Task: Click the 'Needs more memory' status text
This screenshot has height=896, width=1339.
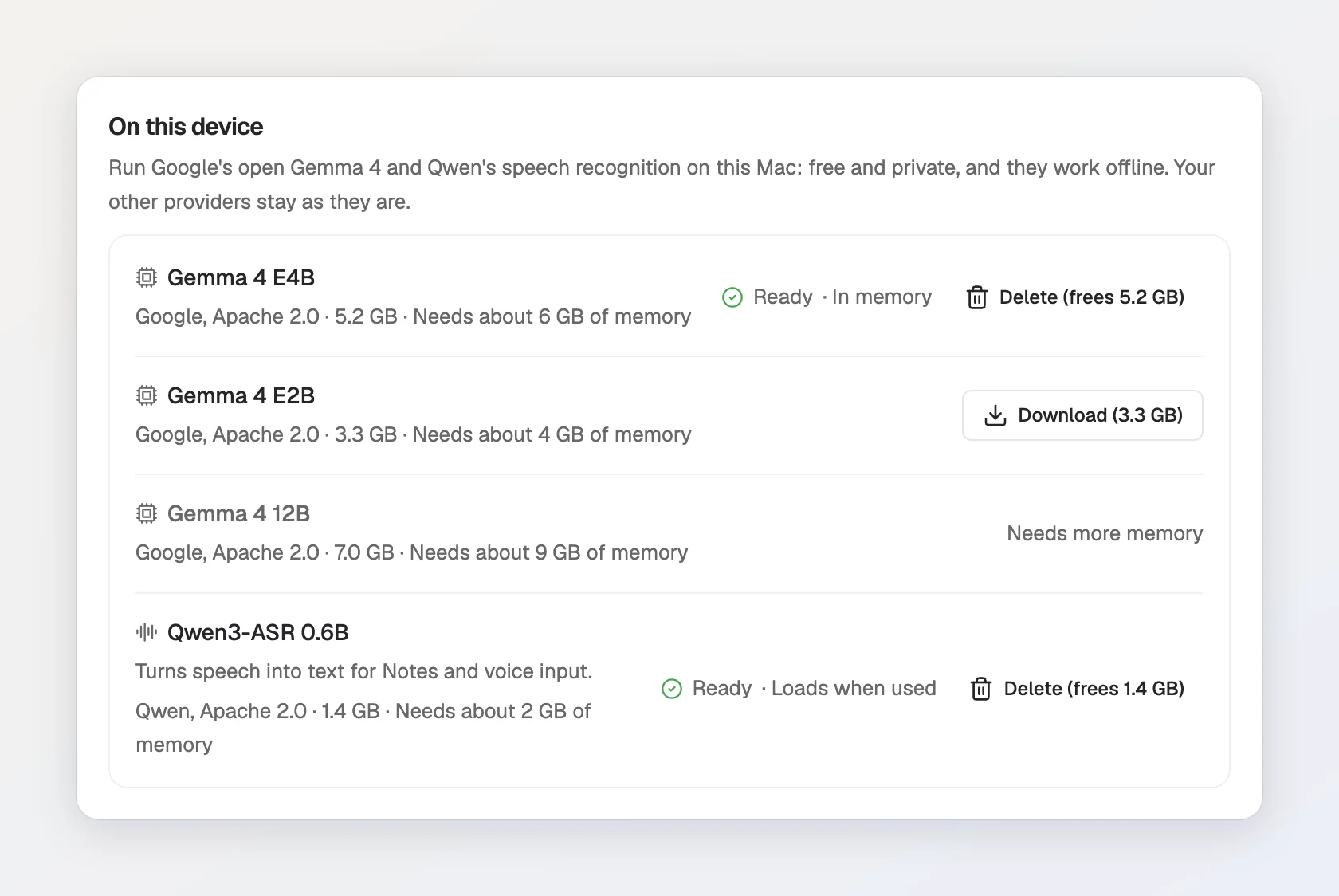Action: click(x=1105, y=533)
